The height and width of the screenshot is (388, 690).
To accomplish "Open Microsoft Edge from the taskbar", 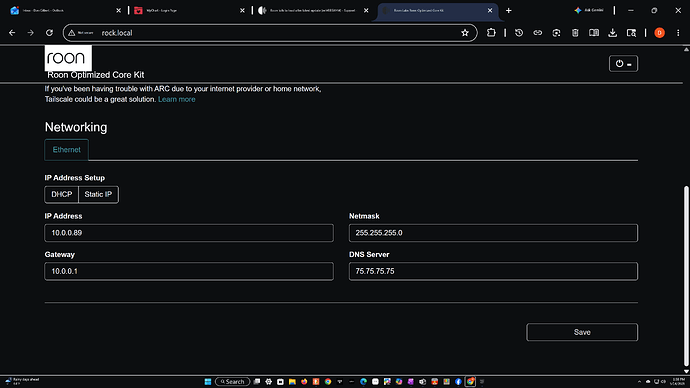I will [363, 381].
